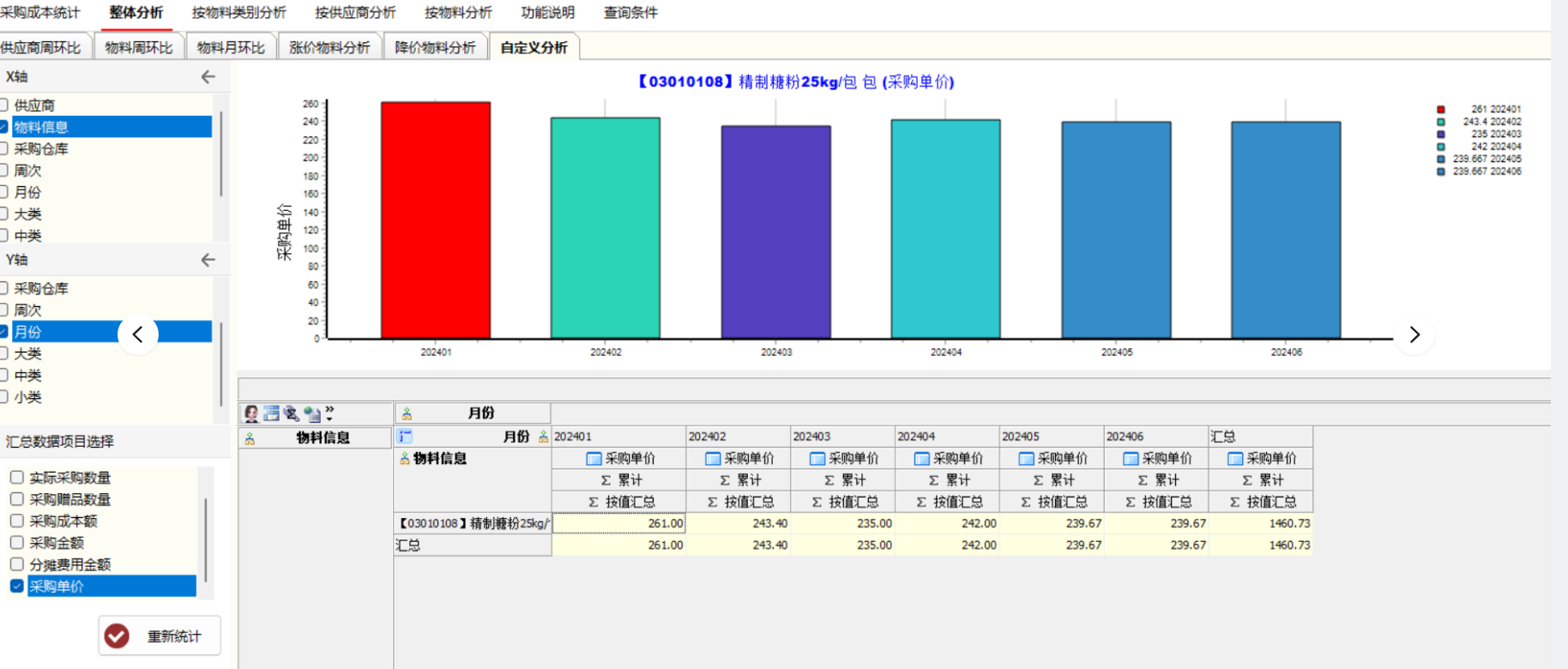Click the red 202401 chart bar
This screenshot has width=1568, height=669.
(436, 220)
